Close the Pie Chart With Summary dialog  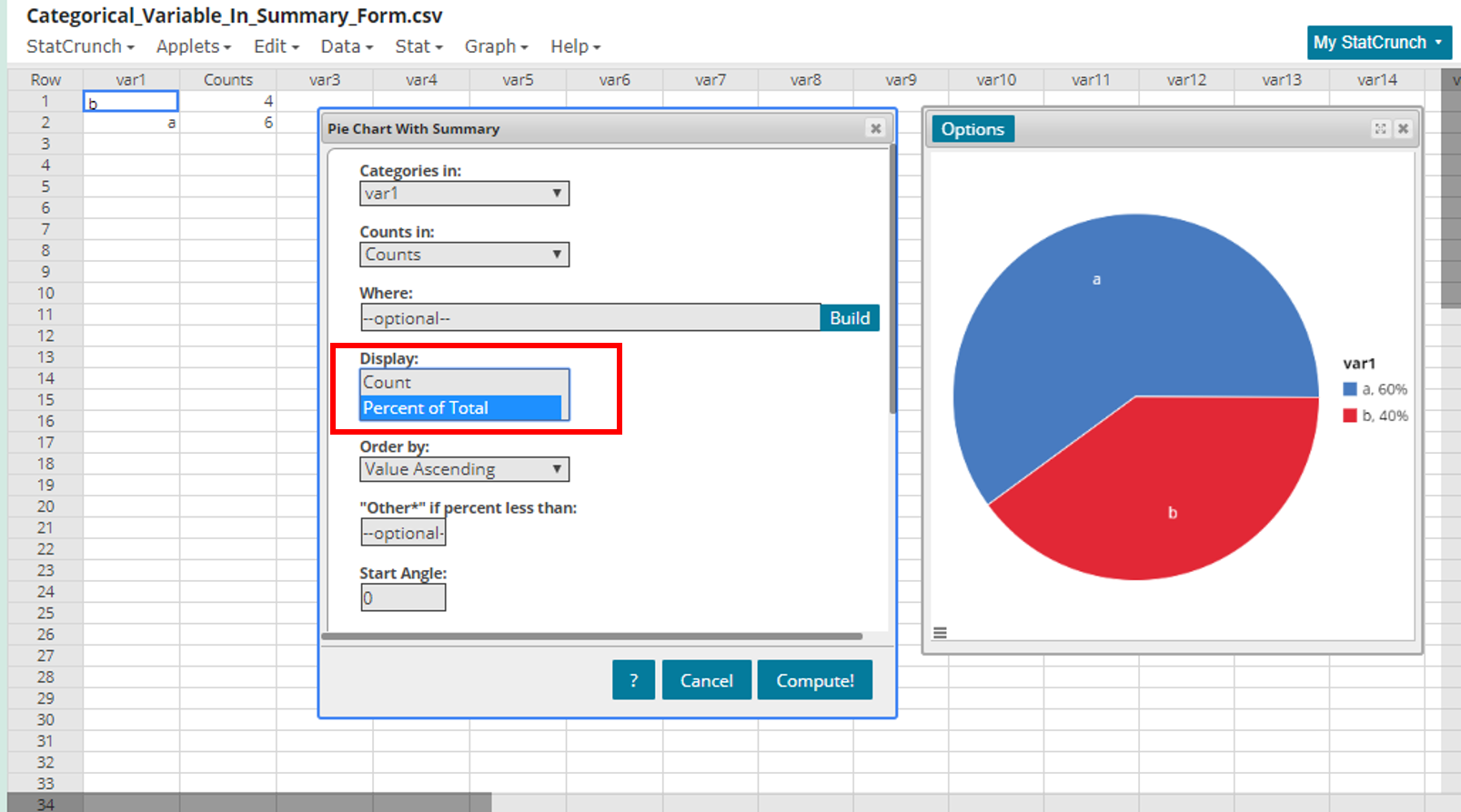[875, 129]
